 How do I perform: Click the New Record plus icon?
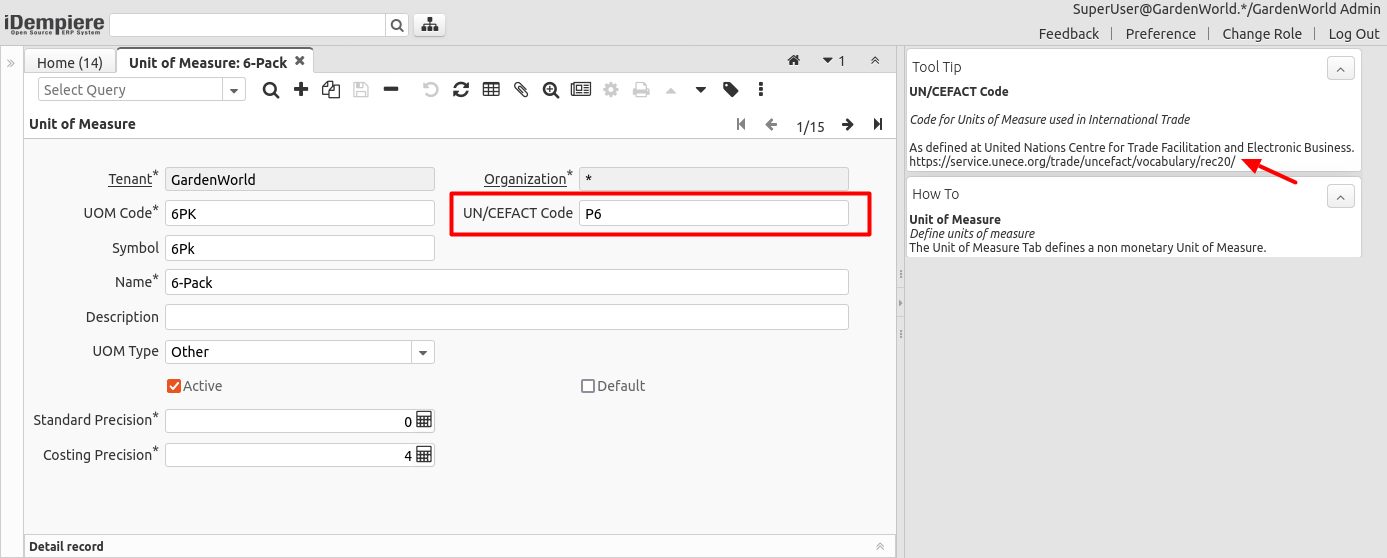point(300,90)
